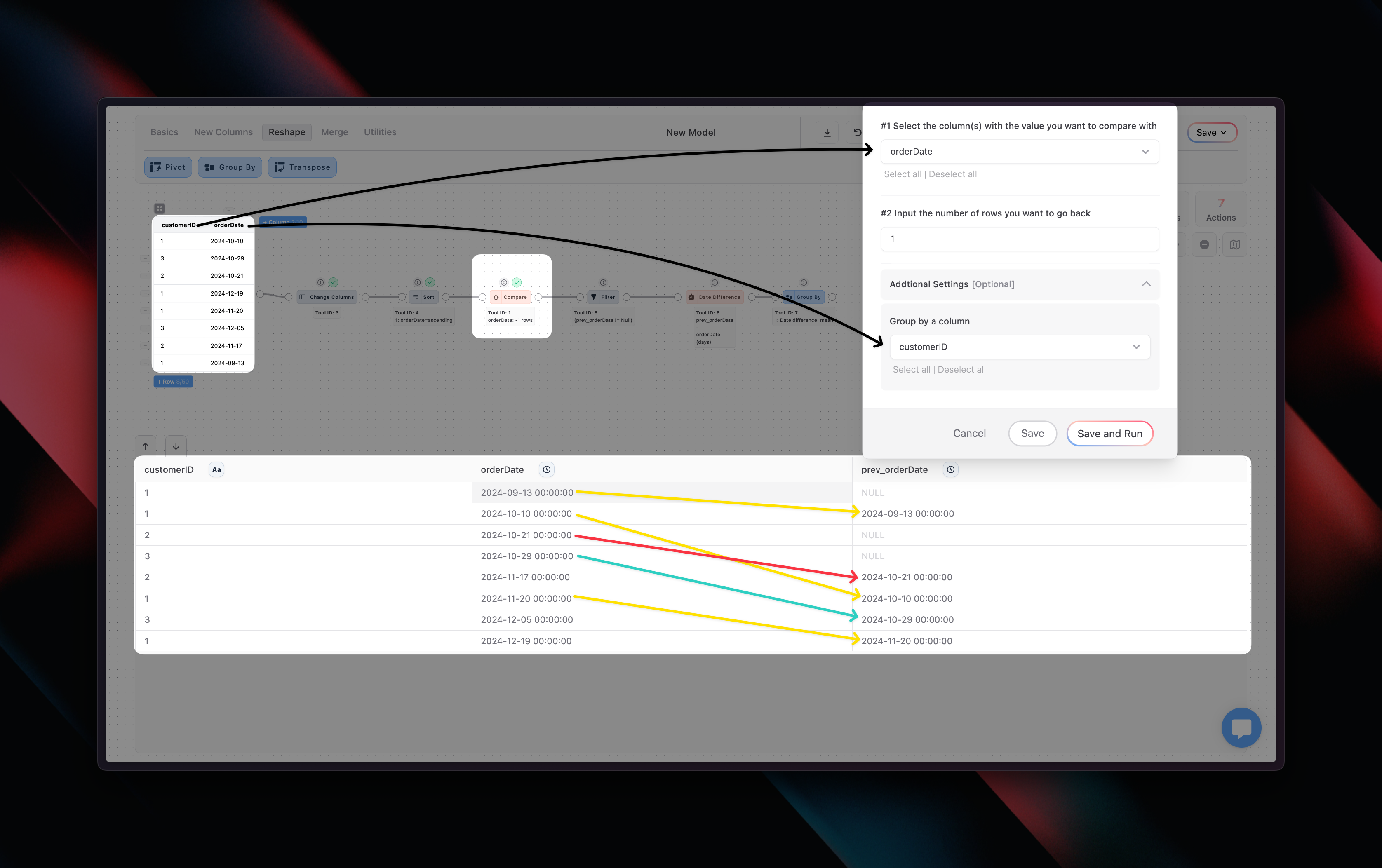
Task: Click the up arrow above results table
Action: tap(146, 446)
